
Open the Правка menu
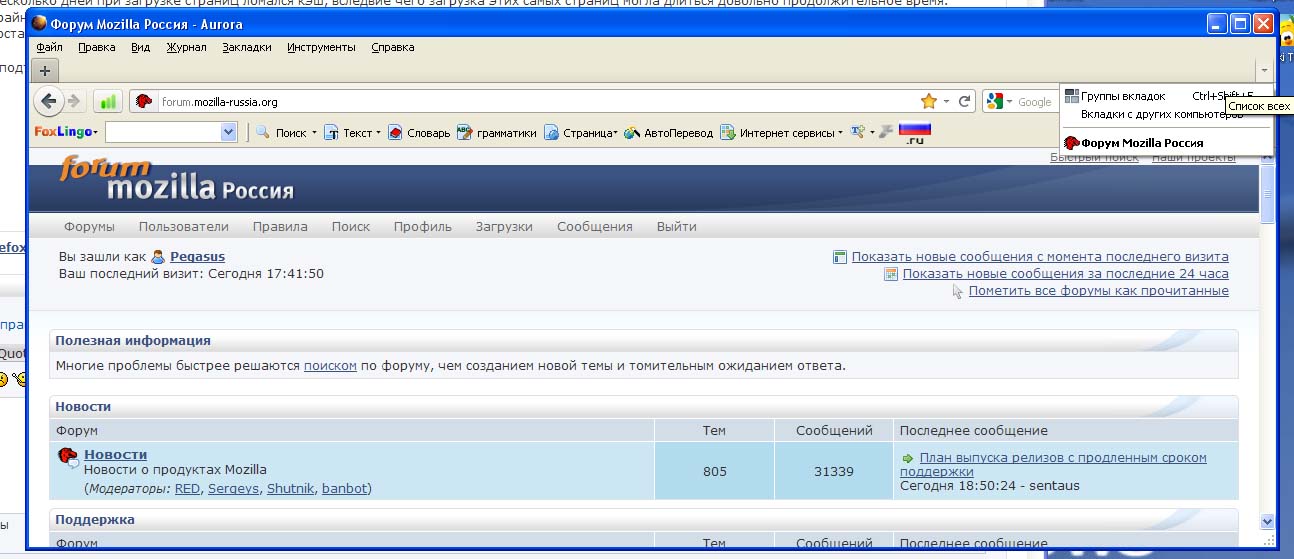[97, 47]
